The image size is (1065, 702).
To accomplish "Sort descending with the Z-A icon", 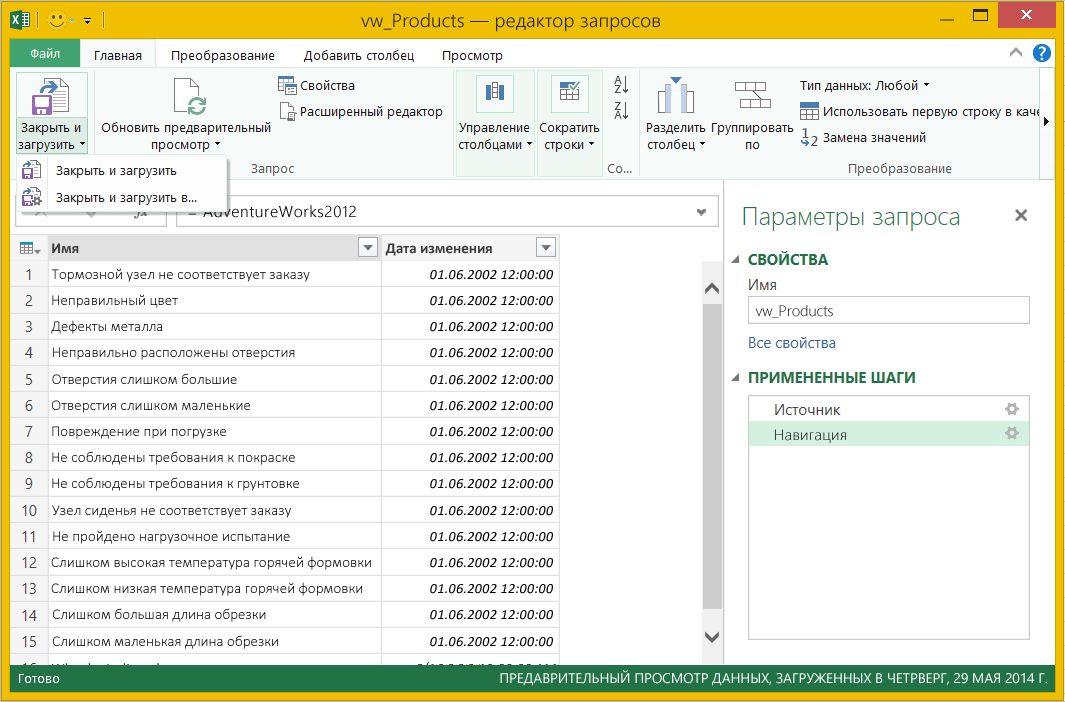I will pyautogui.click(x=621, y=110).
